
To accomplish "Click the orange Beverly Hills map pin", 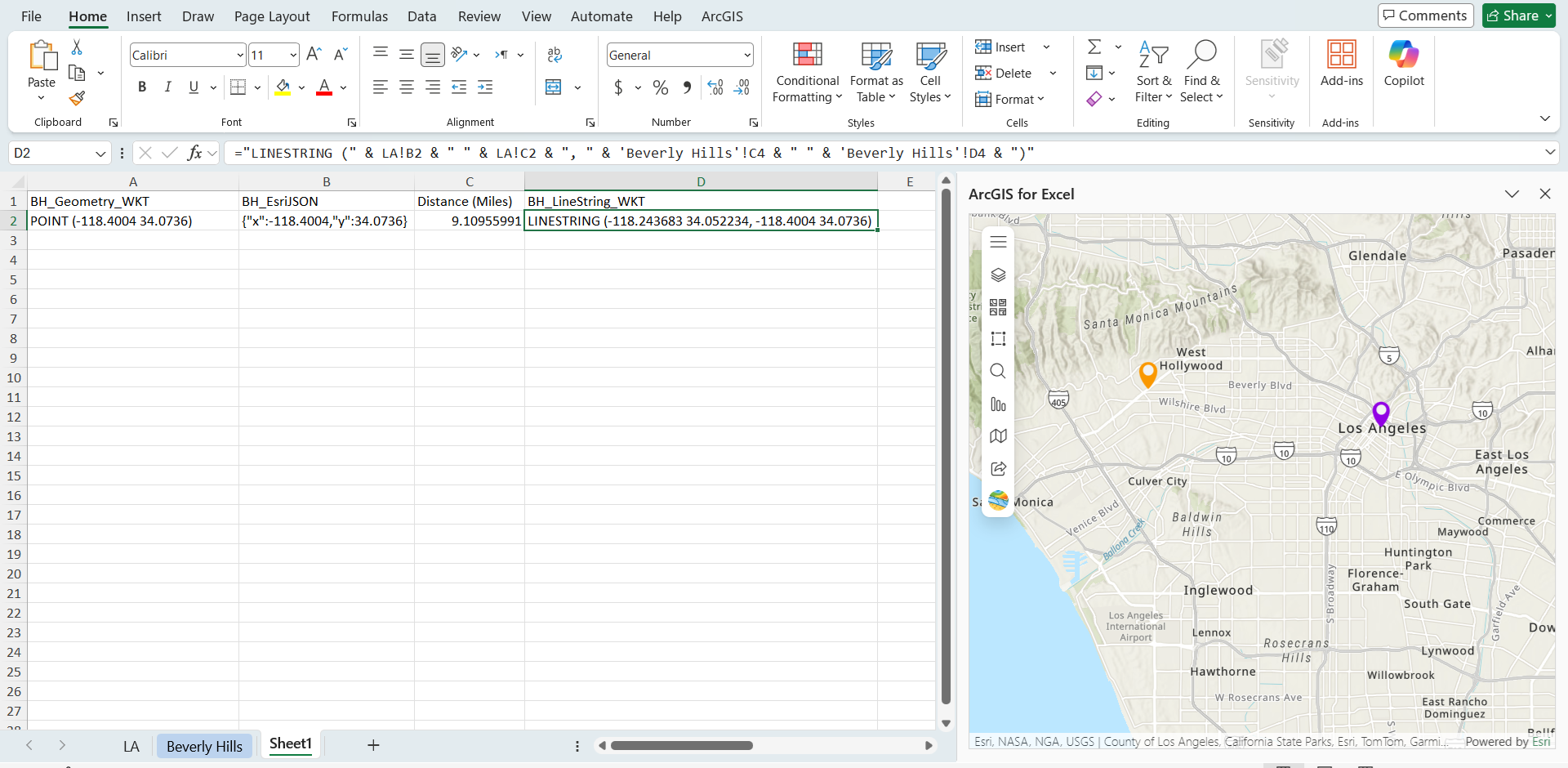I will pyautogui.click(x=1147, y=373).
